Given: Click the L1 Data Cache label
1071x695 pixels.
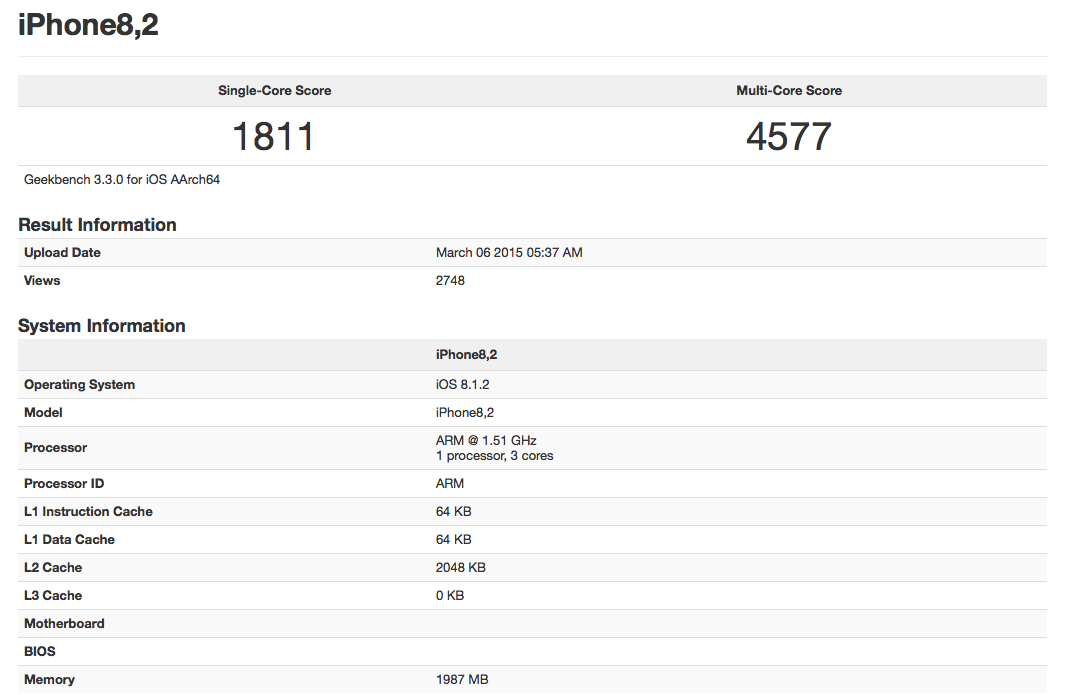Looking at the screenshot, I should pos(69,539).
